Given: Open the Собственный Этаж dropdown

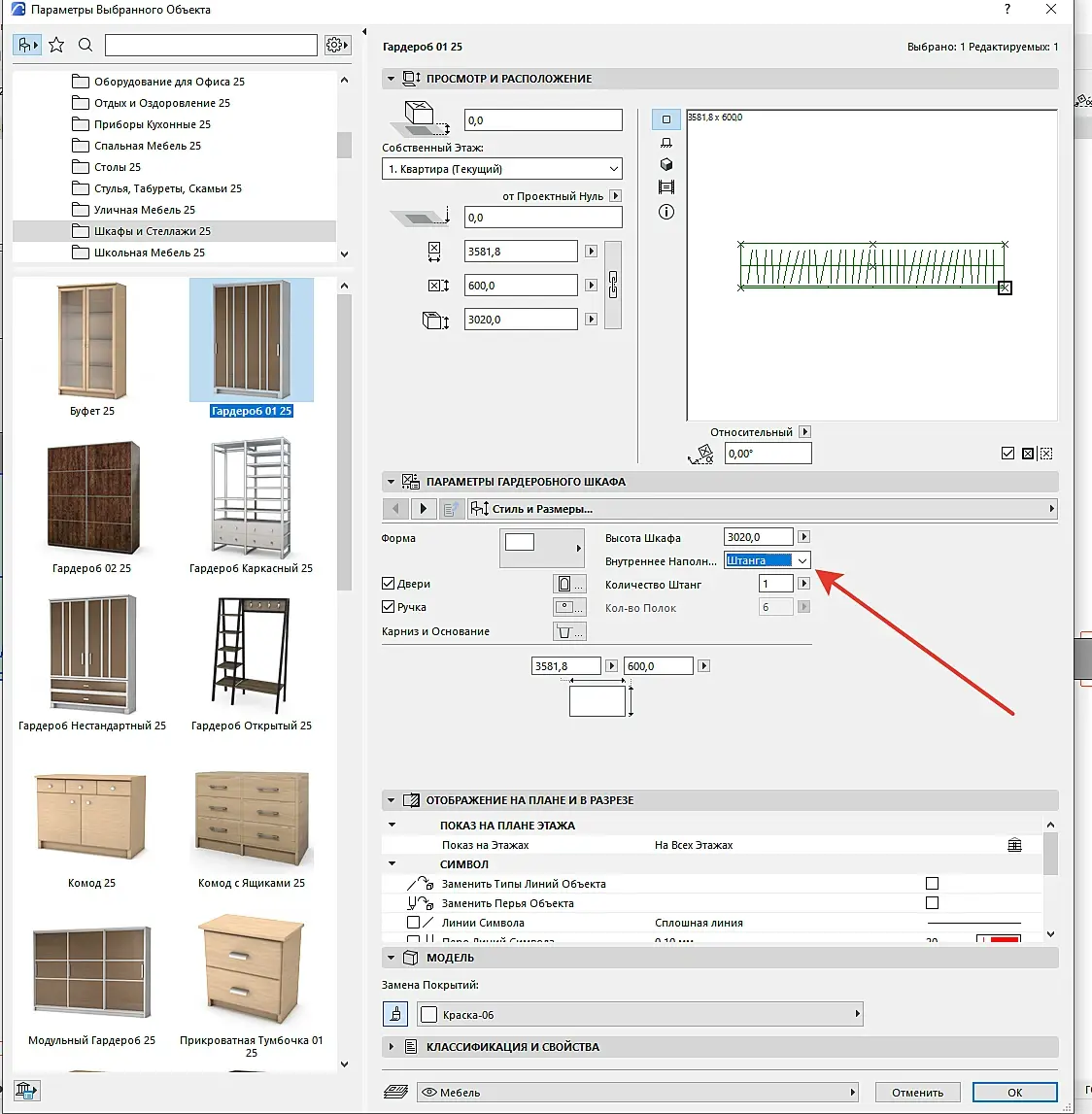Looking at the screenshot, I should click(502, 169).
